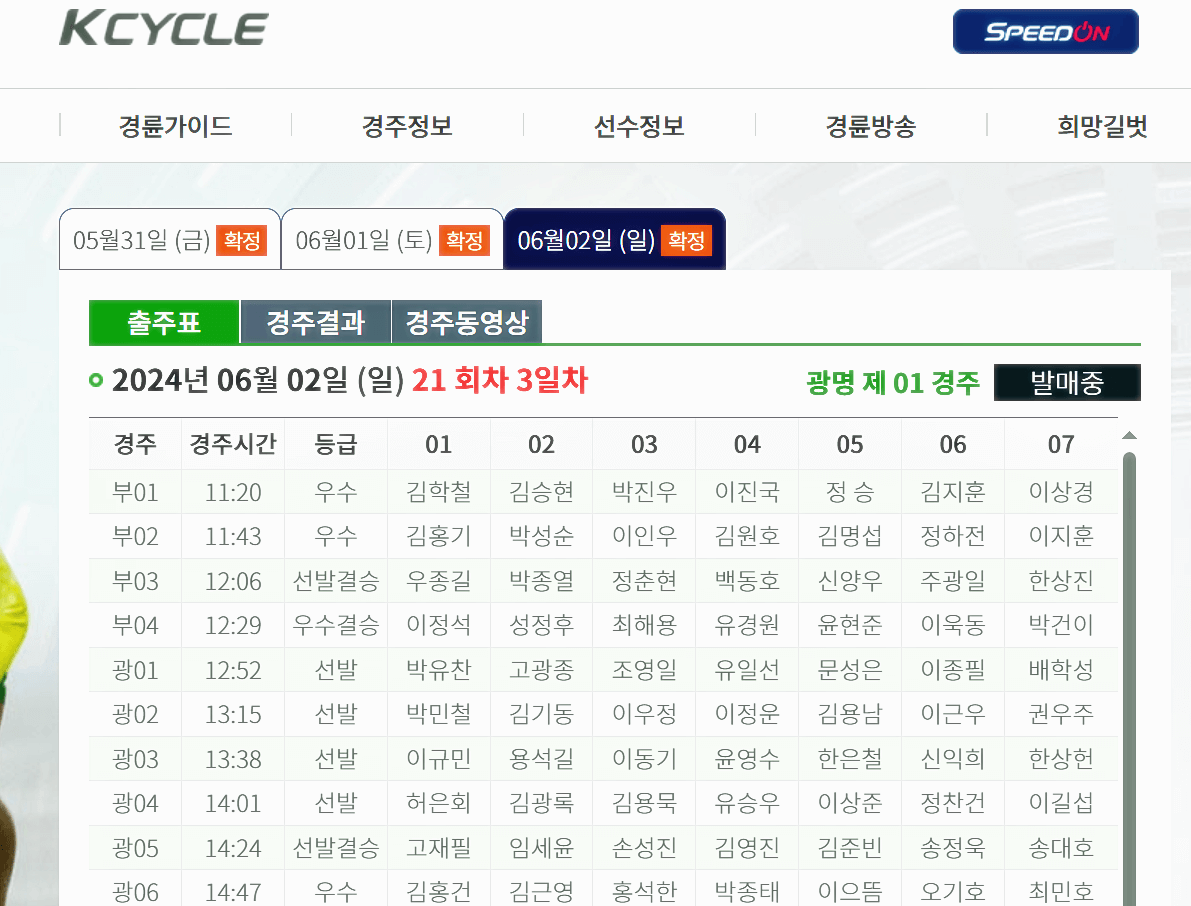Click rider 김홍건 in 광06 row
The image size is (1191, 906).
point(438,892)
